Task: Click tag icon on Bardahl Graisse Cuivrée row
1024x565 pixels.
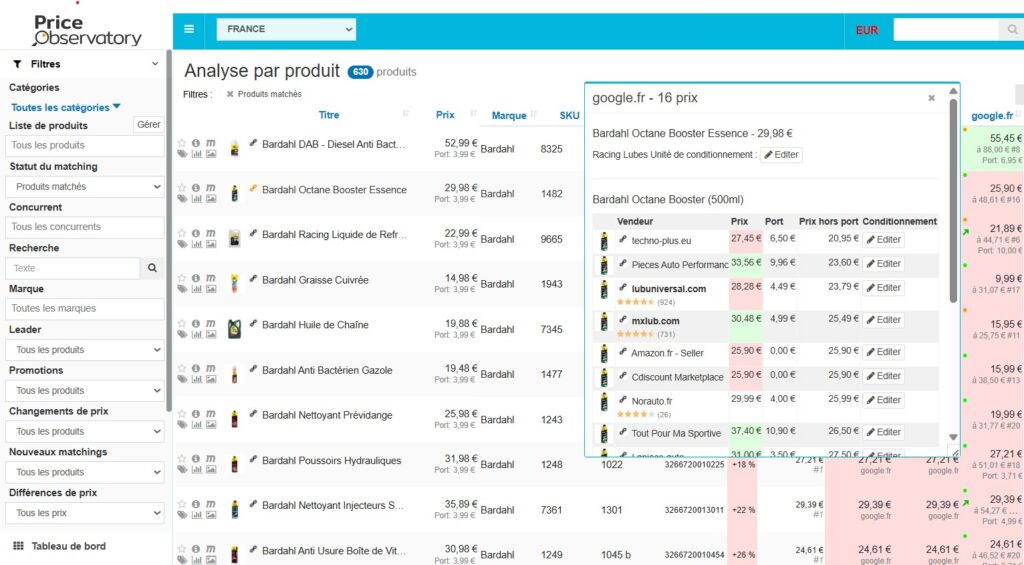Action: point(182,289)
